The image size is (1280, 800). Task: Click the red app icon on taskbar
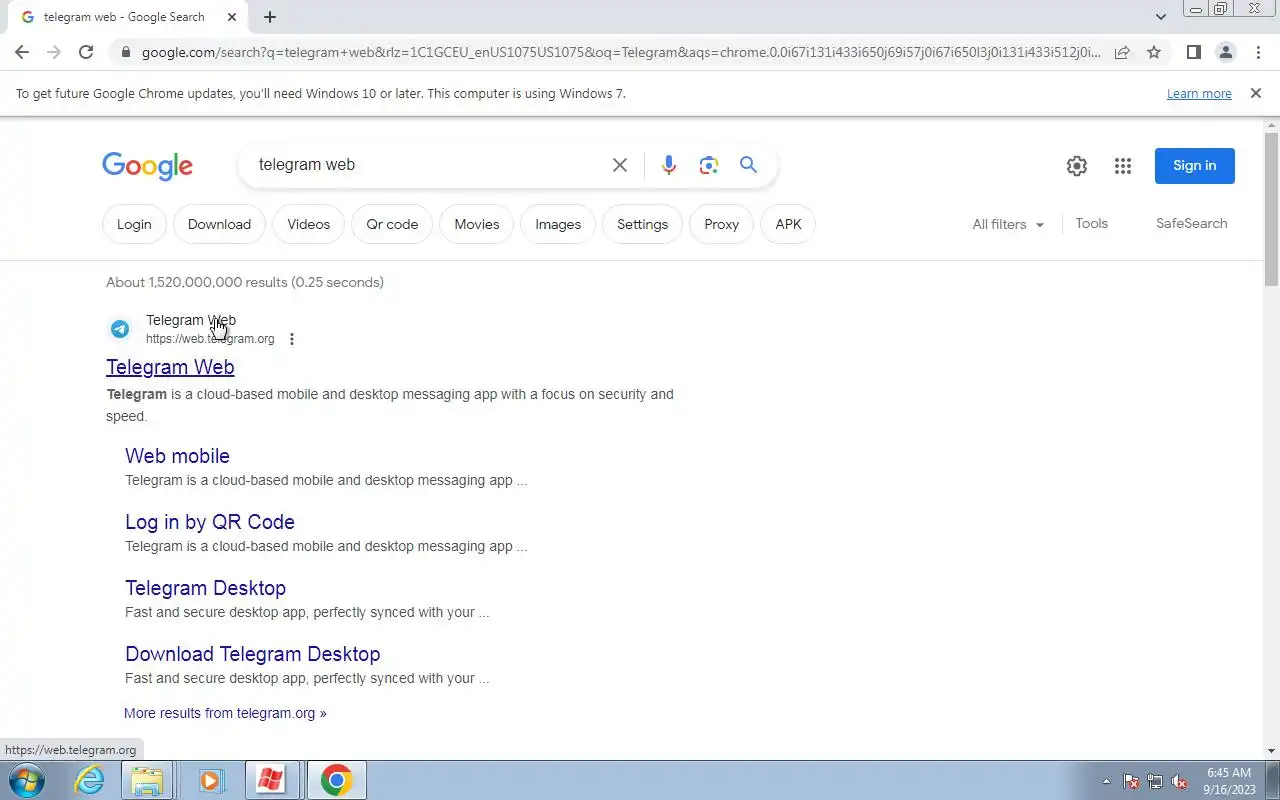[x=270, y=780]
